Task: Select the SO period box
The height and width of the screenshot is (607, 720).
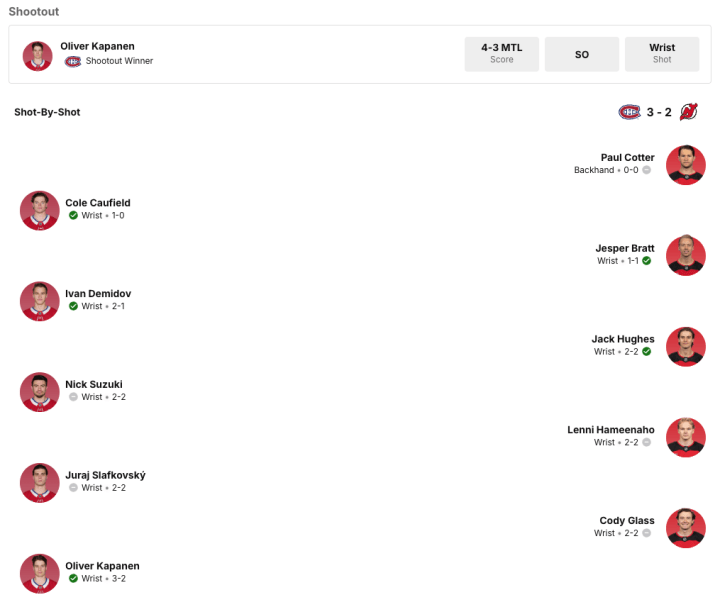Action: (x=581, y=54)
